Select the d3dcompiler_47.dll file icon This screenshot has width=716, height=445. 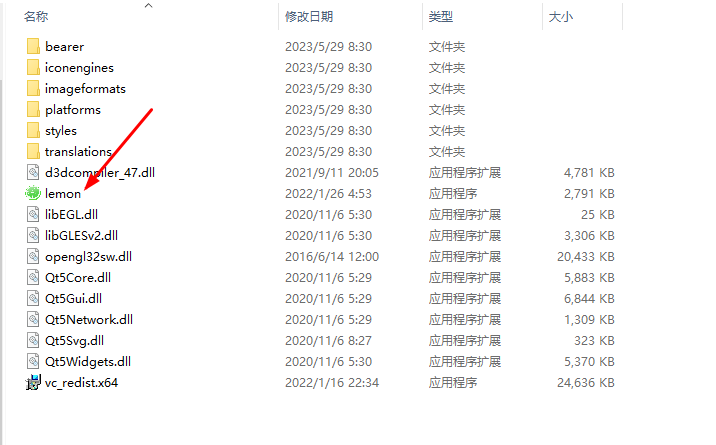point(33,173)
